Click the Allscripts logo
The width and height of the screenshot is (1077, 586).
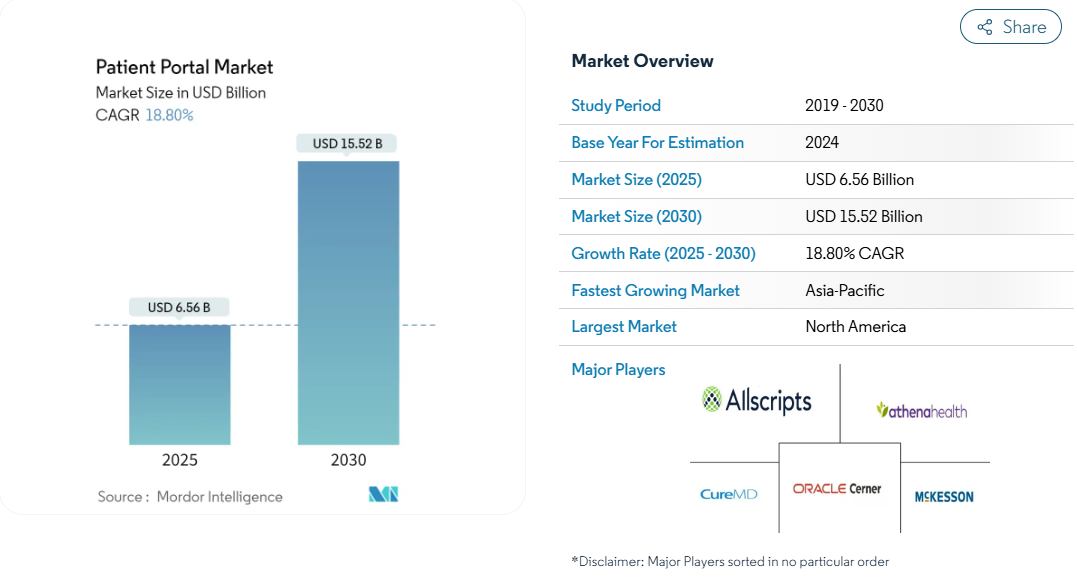tap(756, 401)
